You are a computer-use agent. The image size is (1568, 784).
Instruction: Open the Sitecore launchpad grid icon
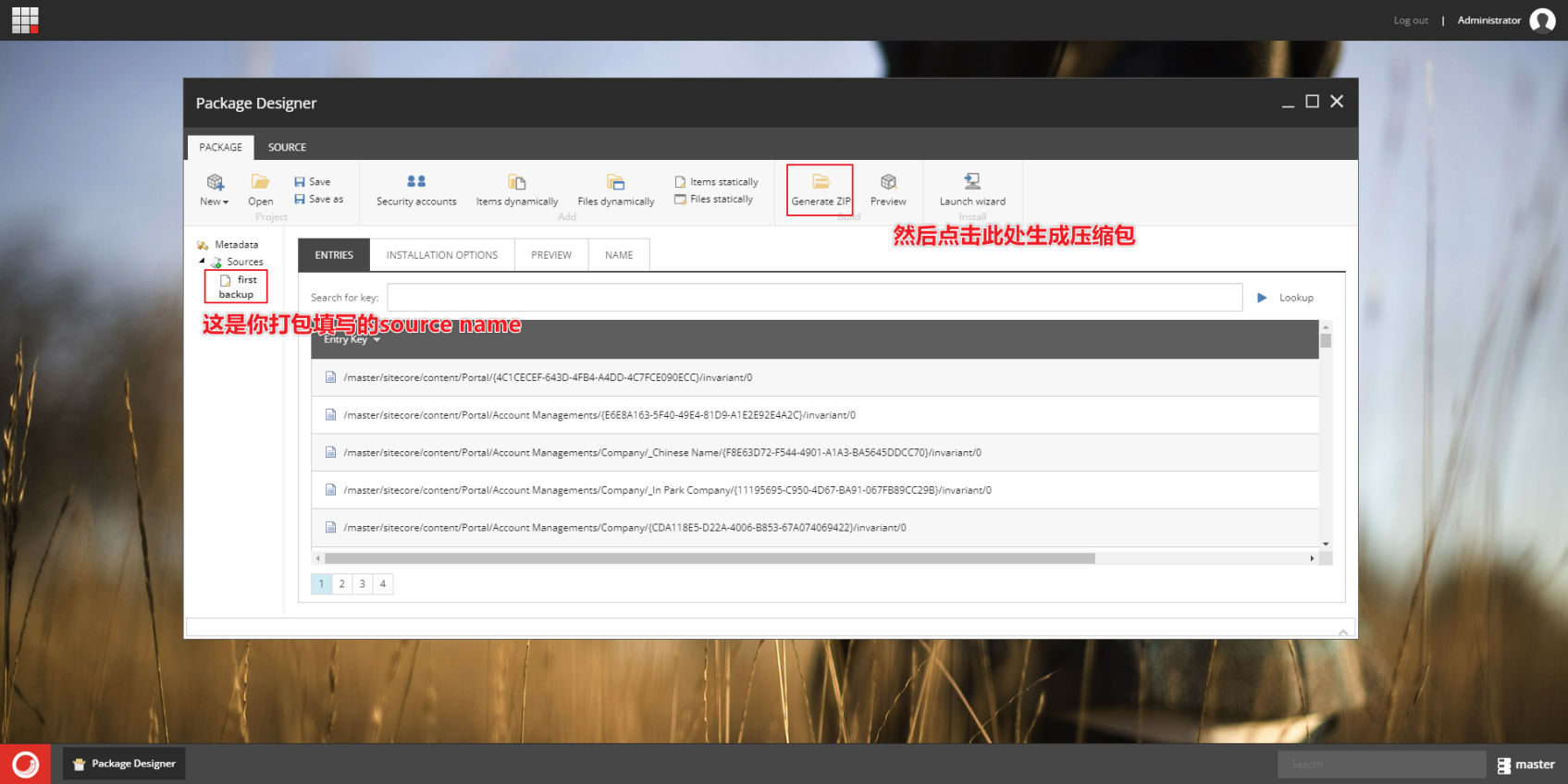coord(25,20)
